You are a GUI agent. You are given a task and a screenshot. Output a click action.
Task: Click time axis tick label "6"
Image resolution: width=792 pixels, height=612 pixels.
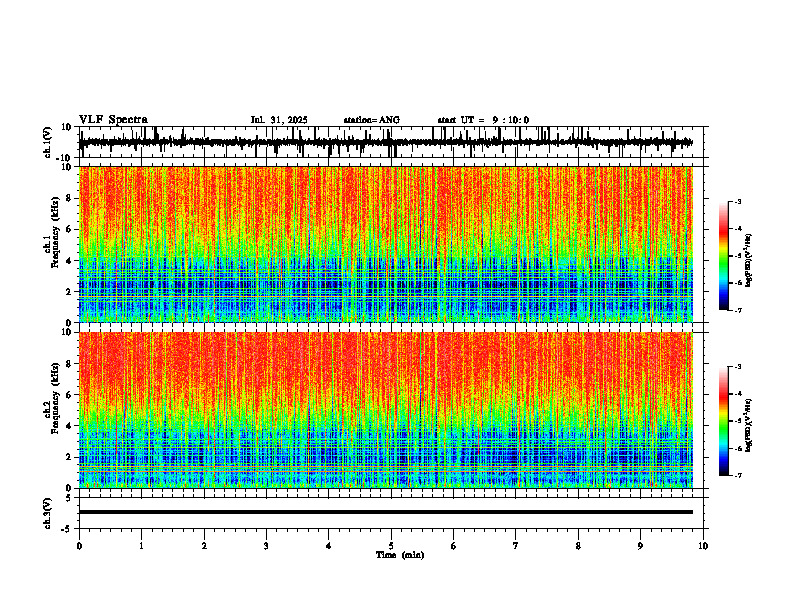coord(454,546)
